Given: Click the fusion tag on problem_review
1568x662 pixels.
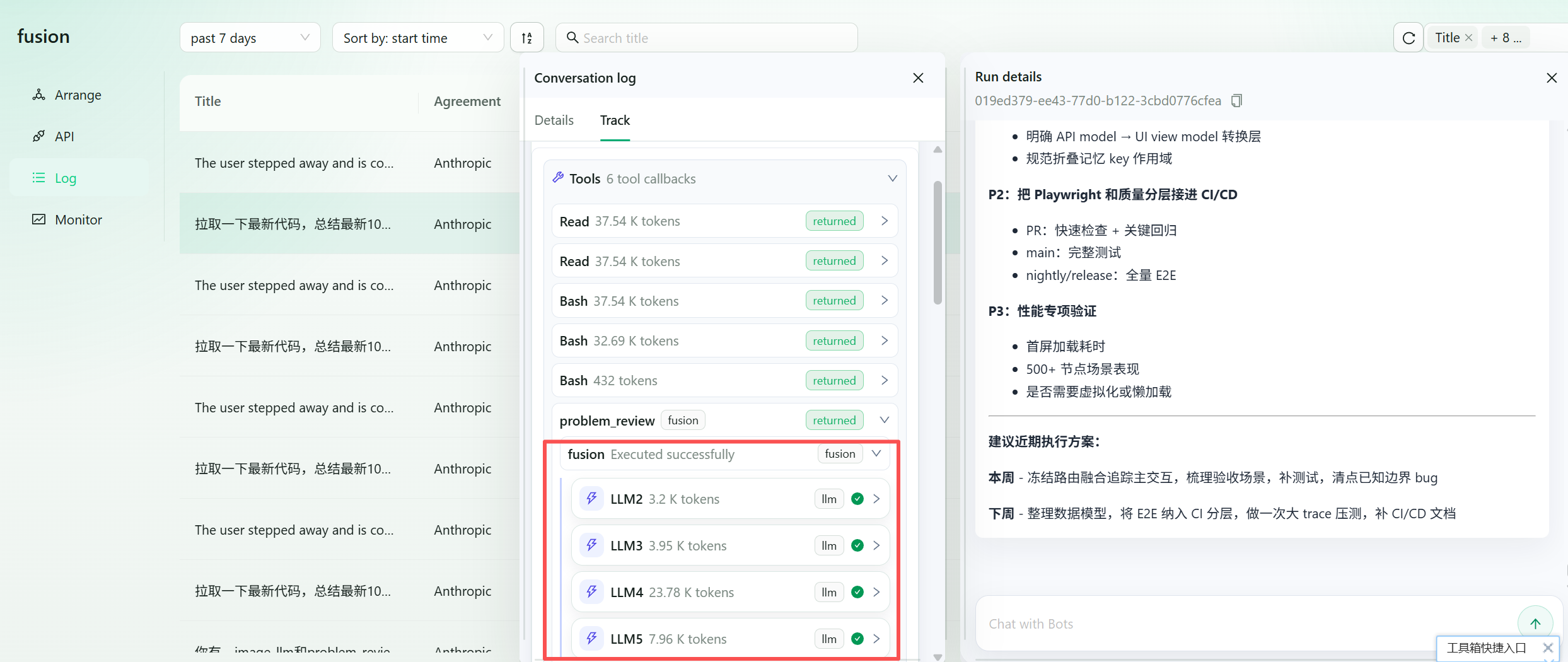Looking at the screenshot, I should tap(683, 420).
